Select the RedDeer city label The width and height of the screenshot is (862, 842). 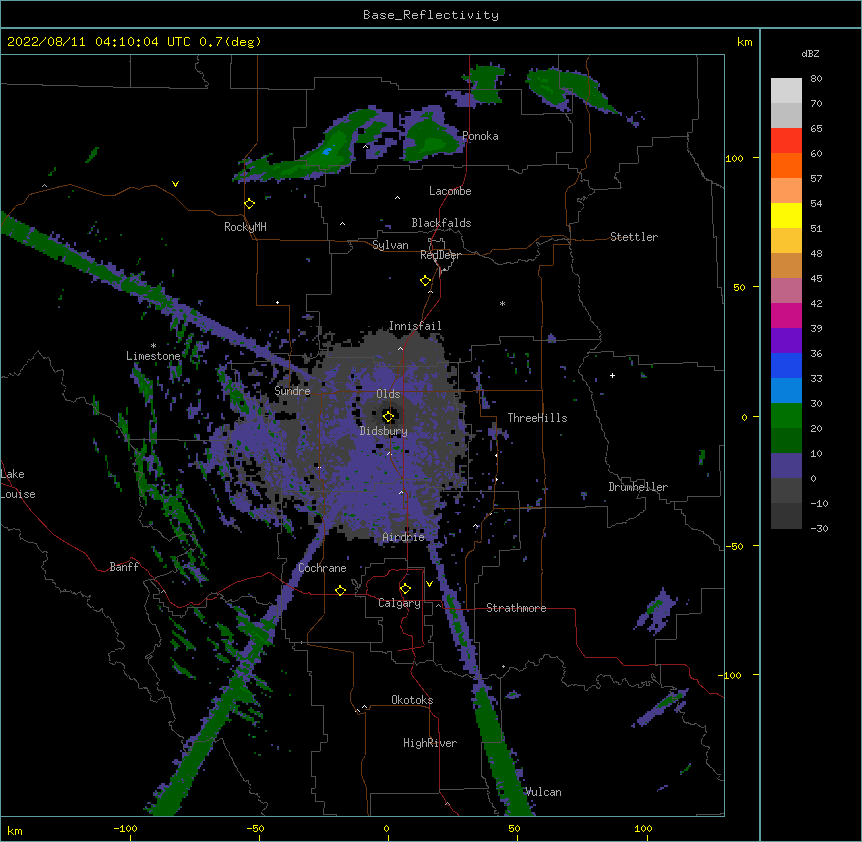440,255
